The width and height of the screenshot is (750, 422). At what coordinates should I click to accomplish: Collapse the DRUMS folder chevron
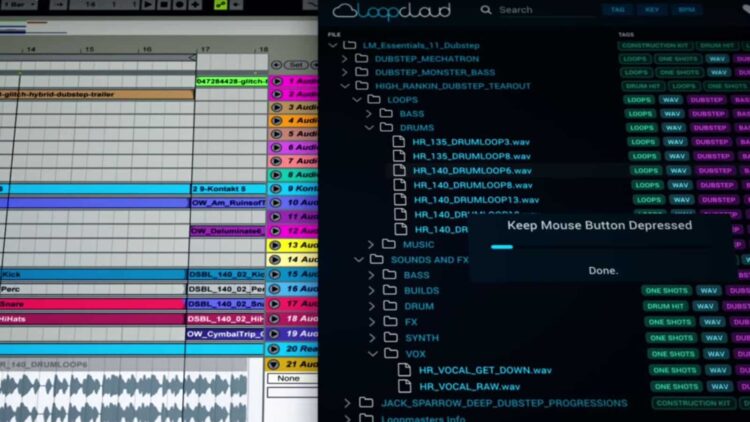pos(369,128)
